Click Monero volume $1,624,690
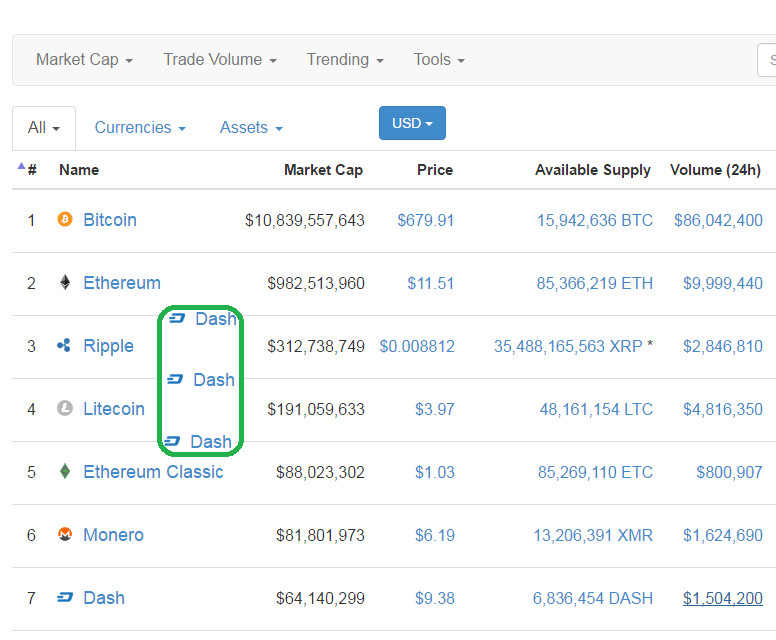The height and width of the screenshot is (640, 776). 723,535
